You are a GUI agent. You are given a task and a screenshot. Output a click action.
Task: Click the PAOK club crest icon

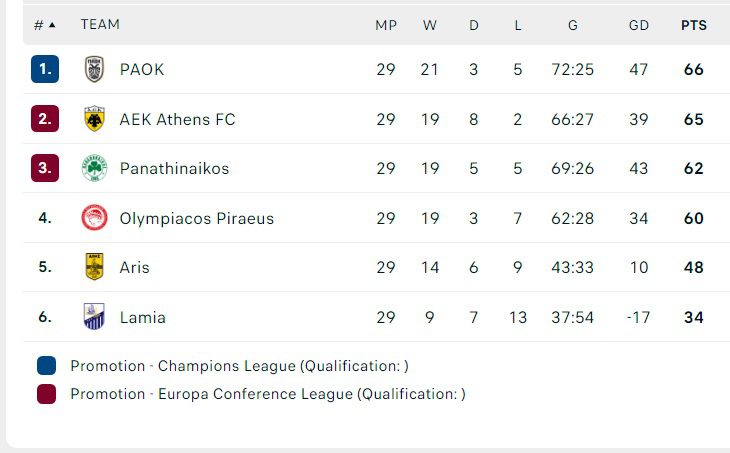[94, 70]
